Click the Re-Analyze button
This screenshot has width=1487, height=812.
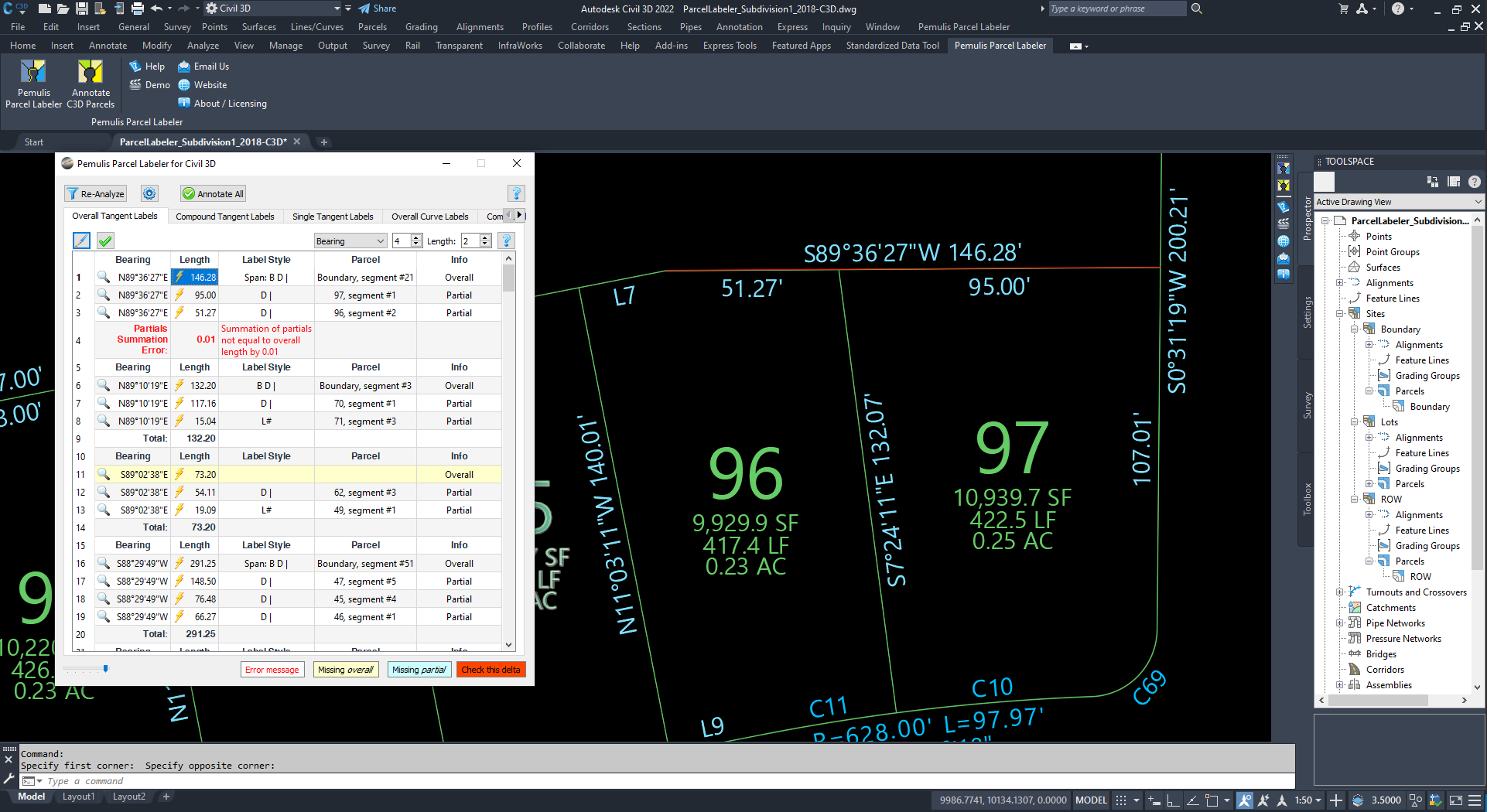click(94, 194)
